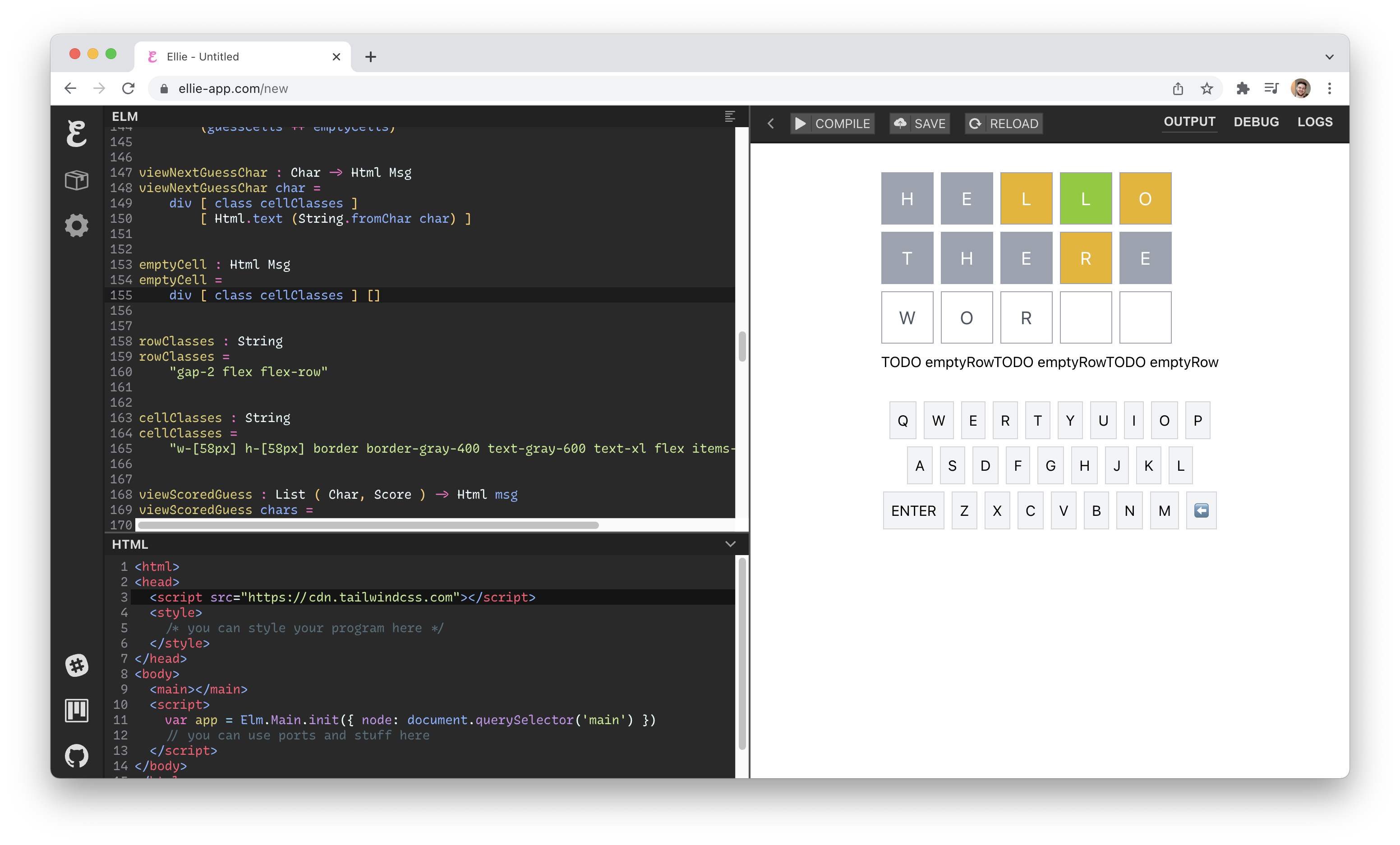The image size is (1400, 845).
Task: Click the format code icon in the ELM header
Action: pos(730,116)
